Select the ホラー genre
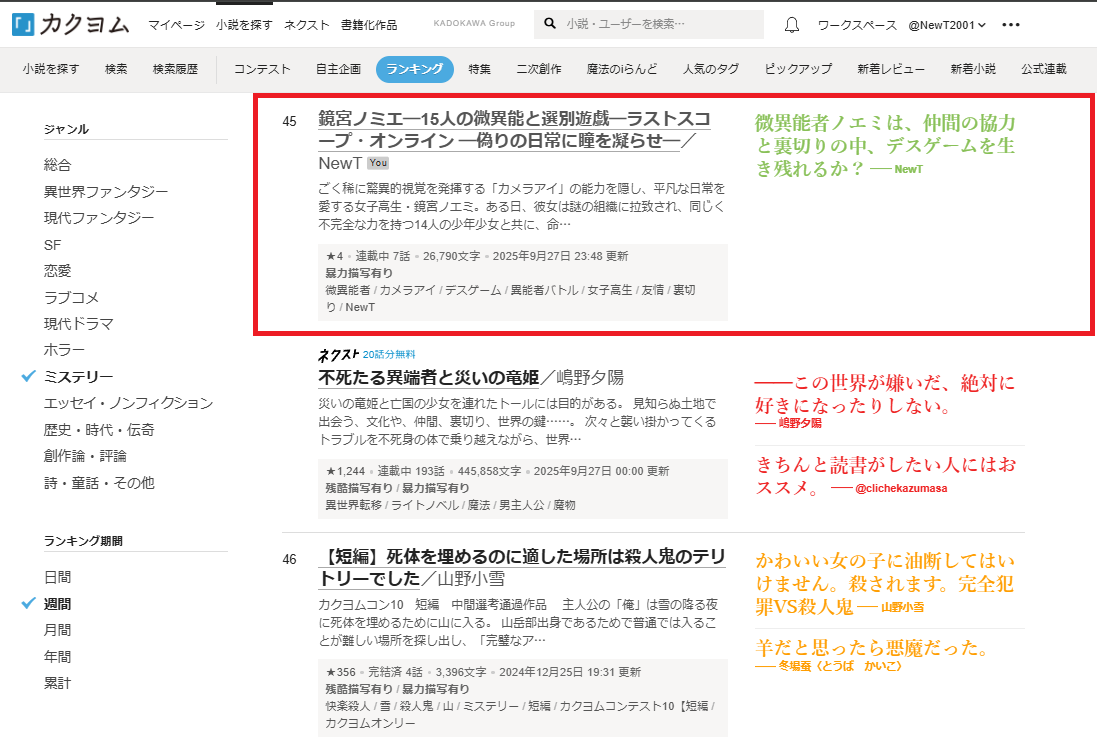The image size is (1097, 750). [x=64, y=350]
